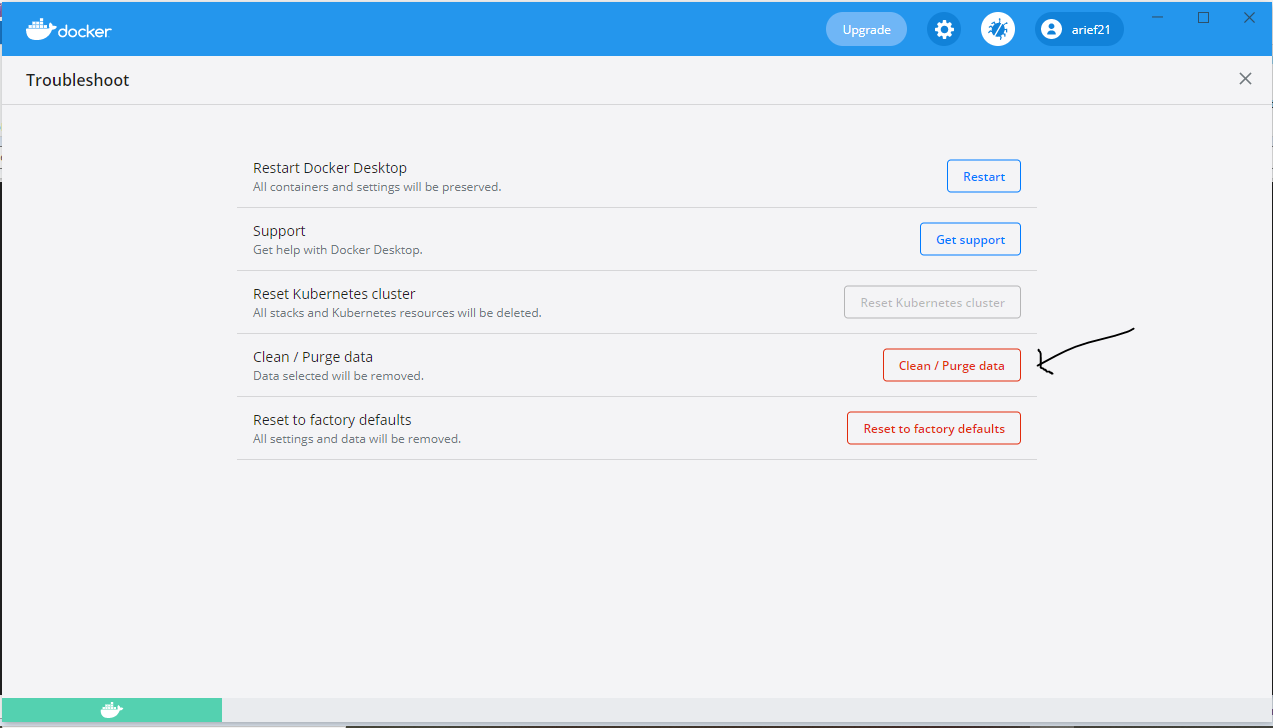Click the Reset to factory defaults button

click(x=934, y=428)
